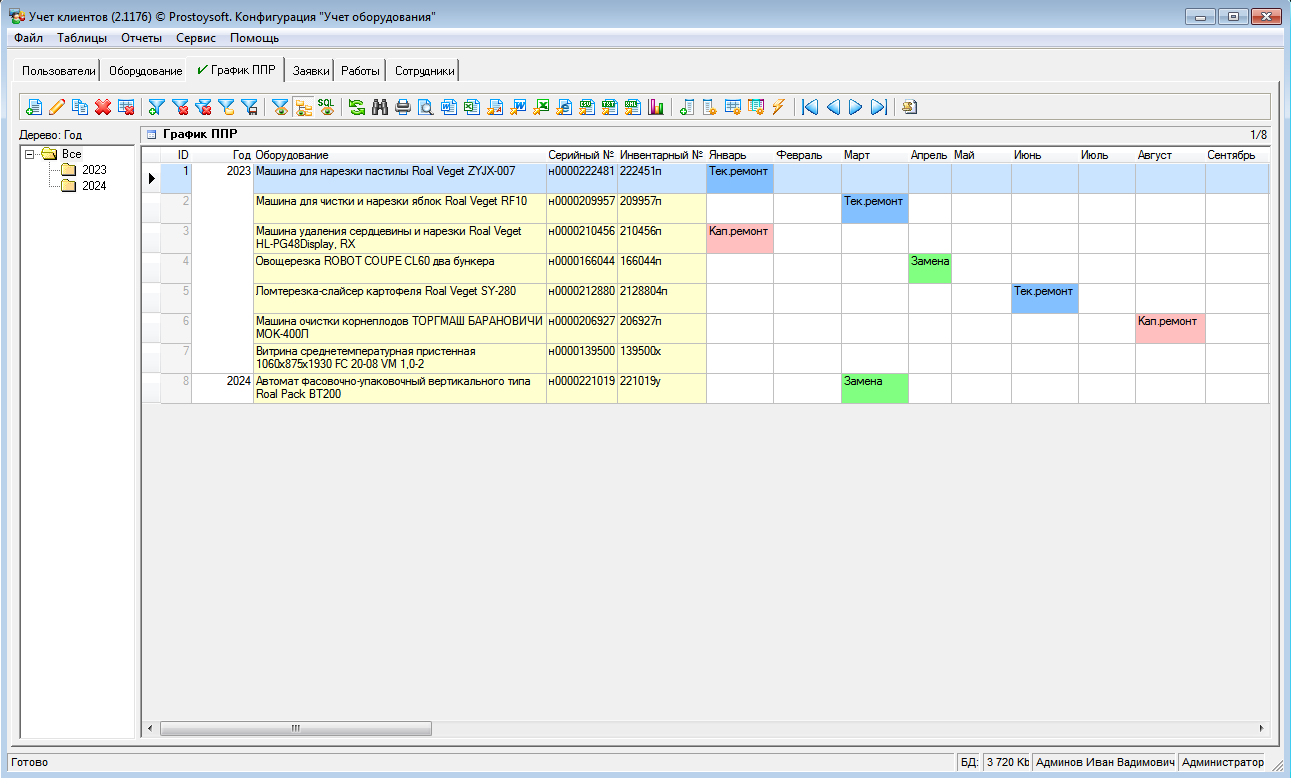The image size is (1291, 778).
Task: Open print preview magnifier icon
Action: point(425,107)
